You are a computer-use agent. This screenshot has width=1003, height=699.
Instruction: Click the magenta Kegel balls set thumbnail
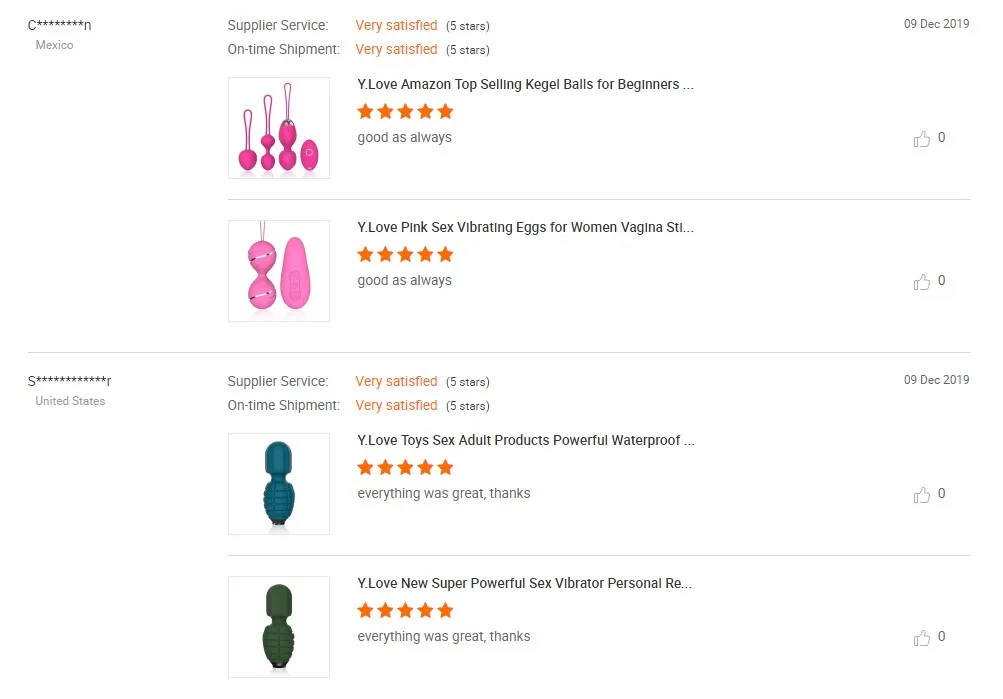click(279, 128)
